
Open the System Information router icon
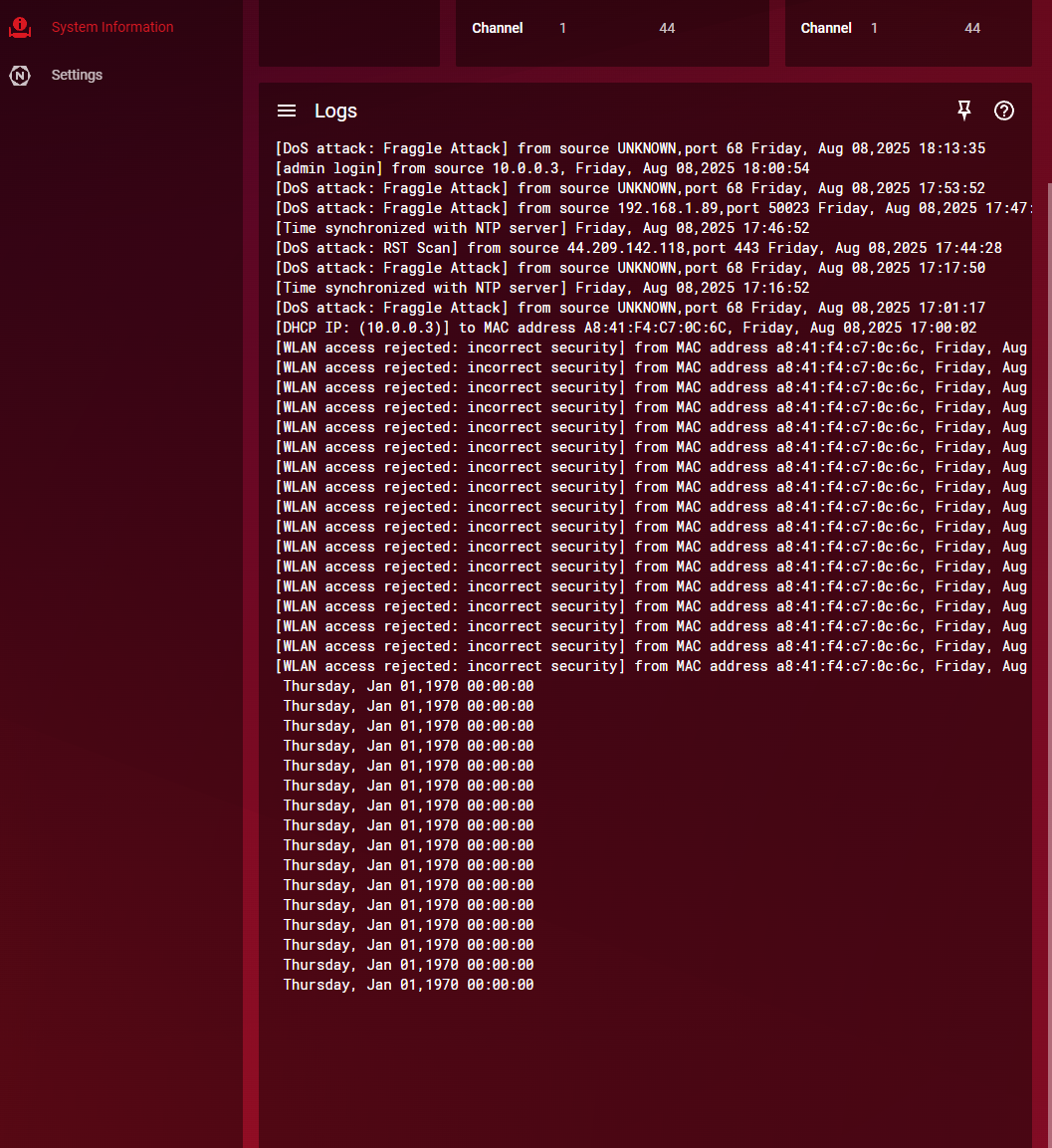(20, 27)
